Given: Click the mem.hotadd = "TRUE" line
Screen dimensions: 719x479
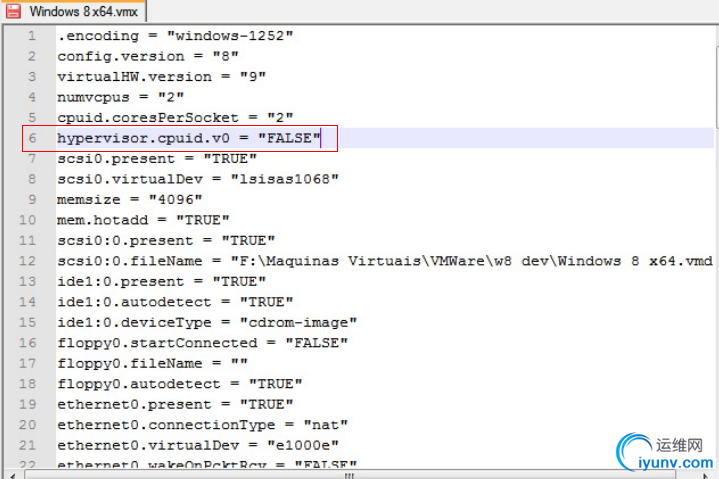Looking at the screenshot, I should click(143, 220).
